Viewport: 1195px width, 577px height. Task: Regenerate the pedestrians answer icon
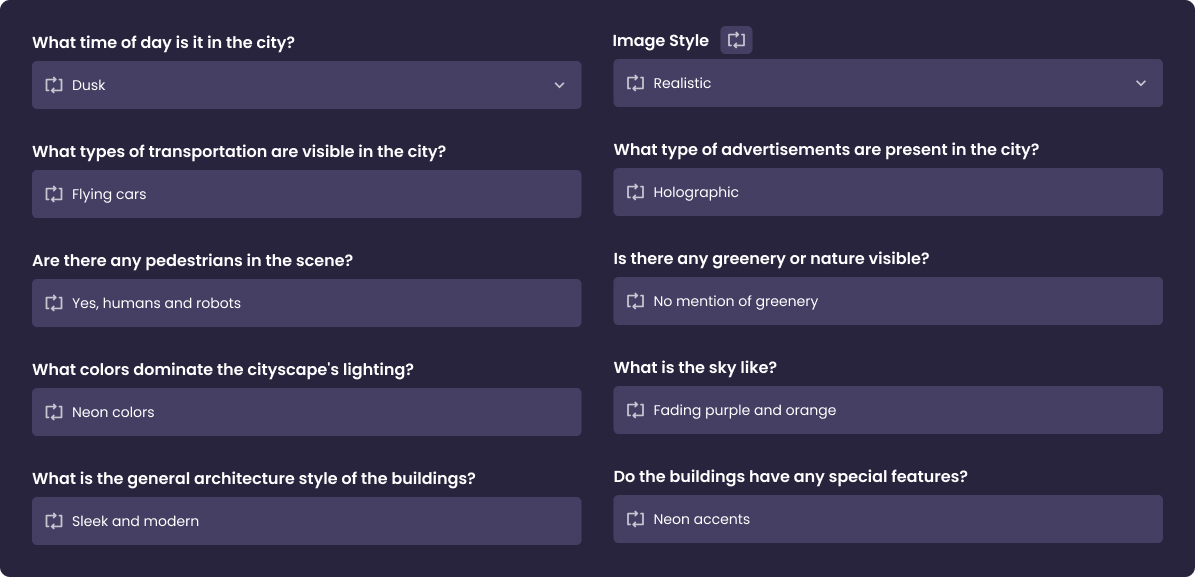(54, 303)
